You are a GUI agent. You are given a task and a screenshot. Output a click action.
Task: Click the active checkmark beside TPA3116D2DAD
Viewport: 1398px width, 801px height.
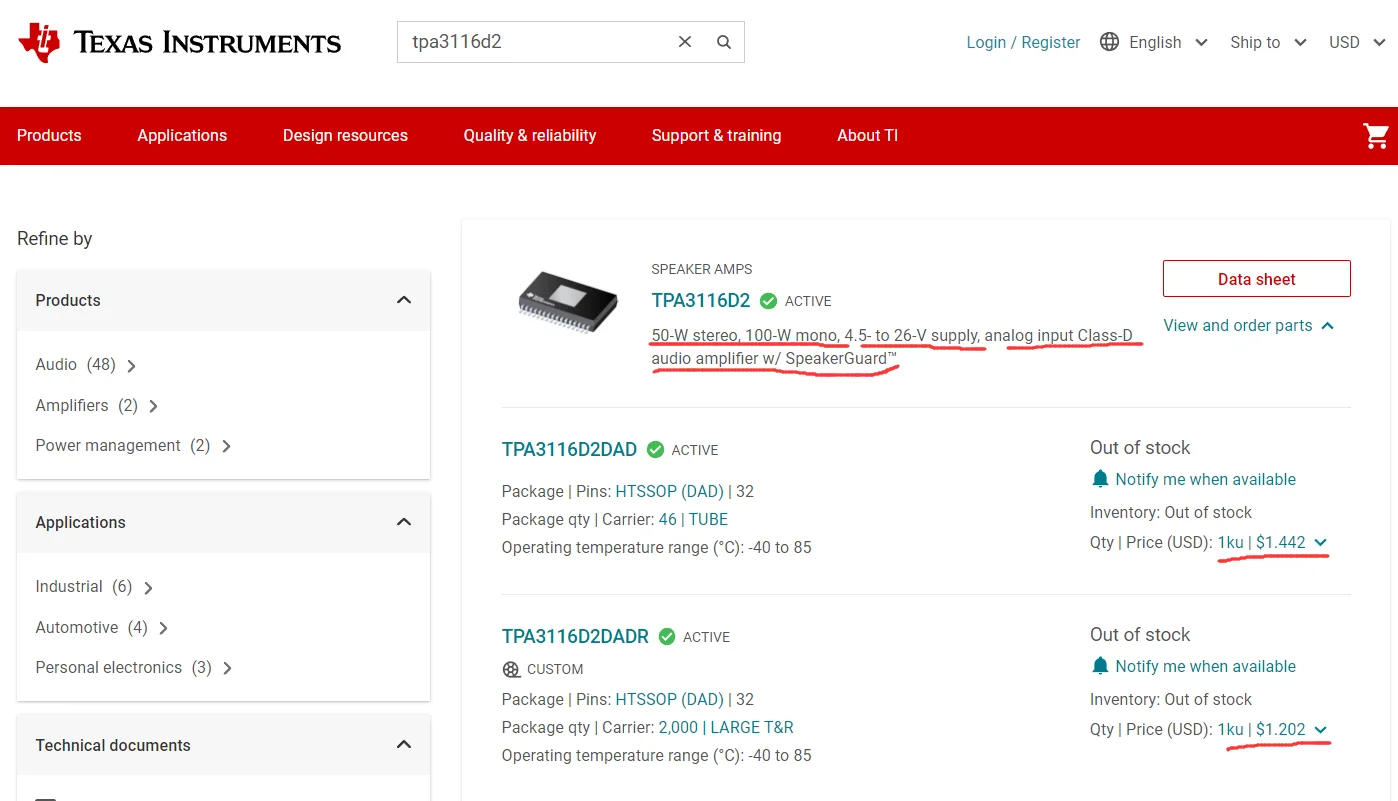(x=655, y=450)
